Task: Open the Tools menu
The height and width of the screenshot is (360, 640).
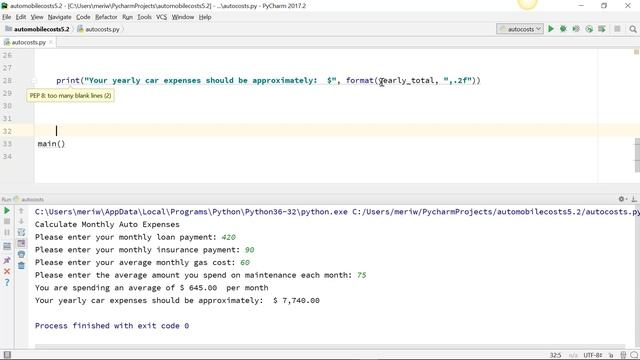Action: point(144,17)
